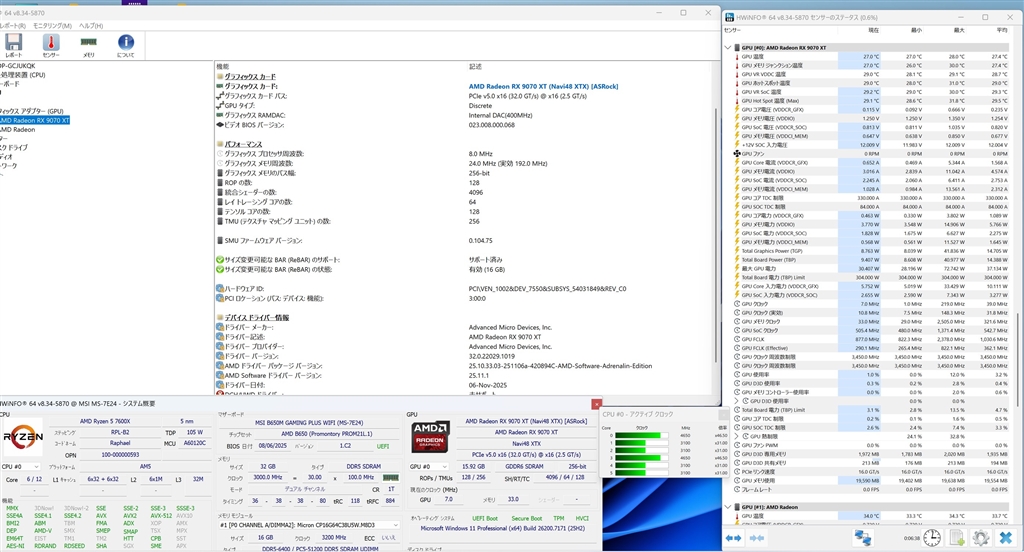This screenshot has height=552, width=1024.
Task: Select AMD Radeon RX 9070 XT in device tree
Action: 35,120
